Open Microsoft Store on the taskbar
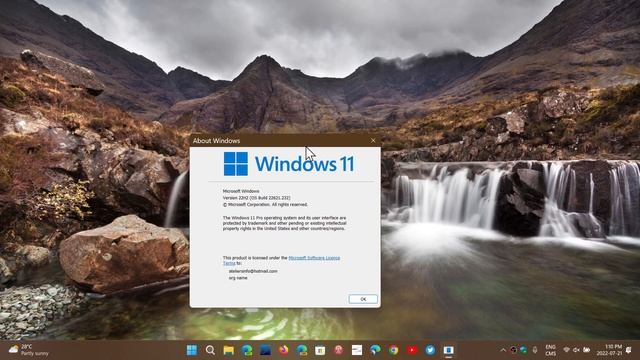640x360 pixels. pos(320,350)
